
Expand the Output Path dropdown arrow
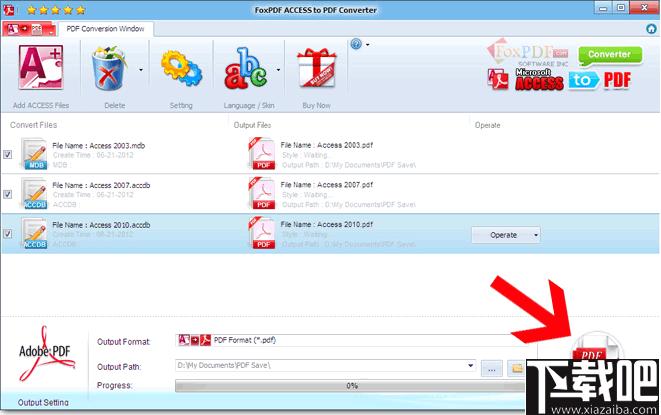470,365
